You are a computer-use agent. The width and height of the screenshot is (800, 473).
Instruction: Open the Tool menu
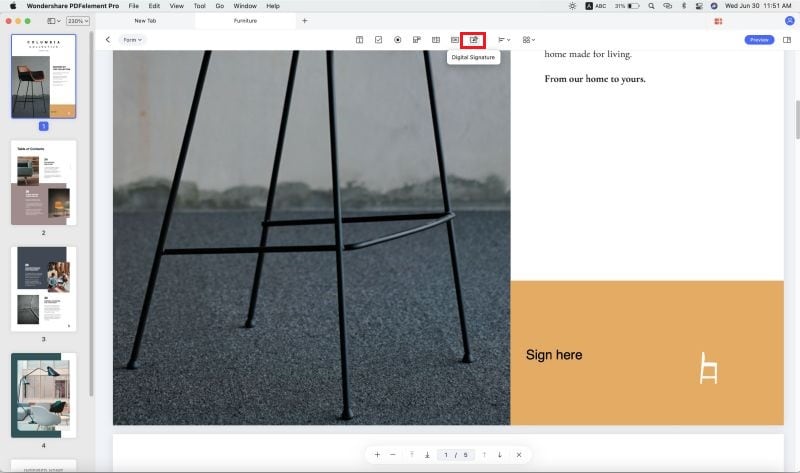199,6
